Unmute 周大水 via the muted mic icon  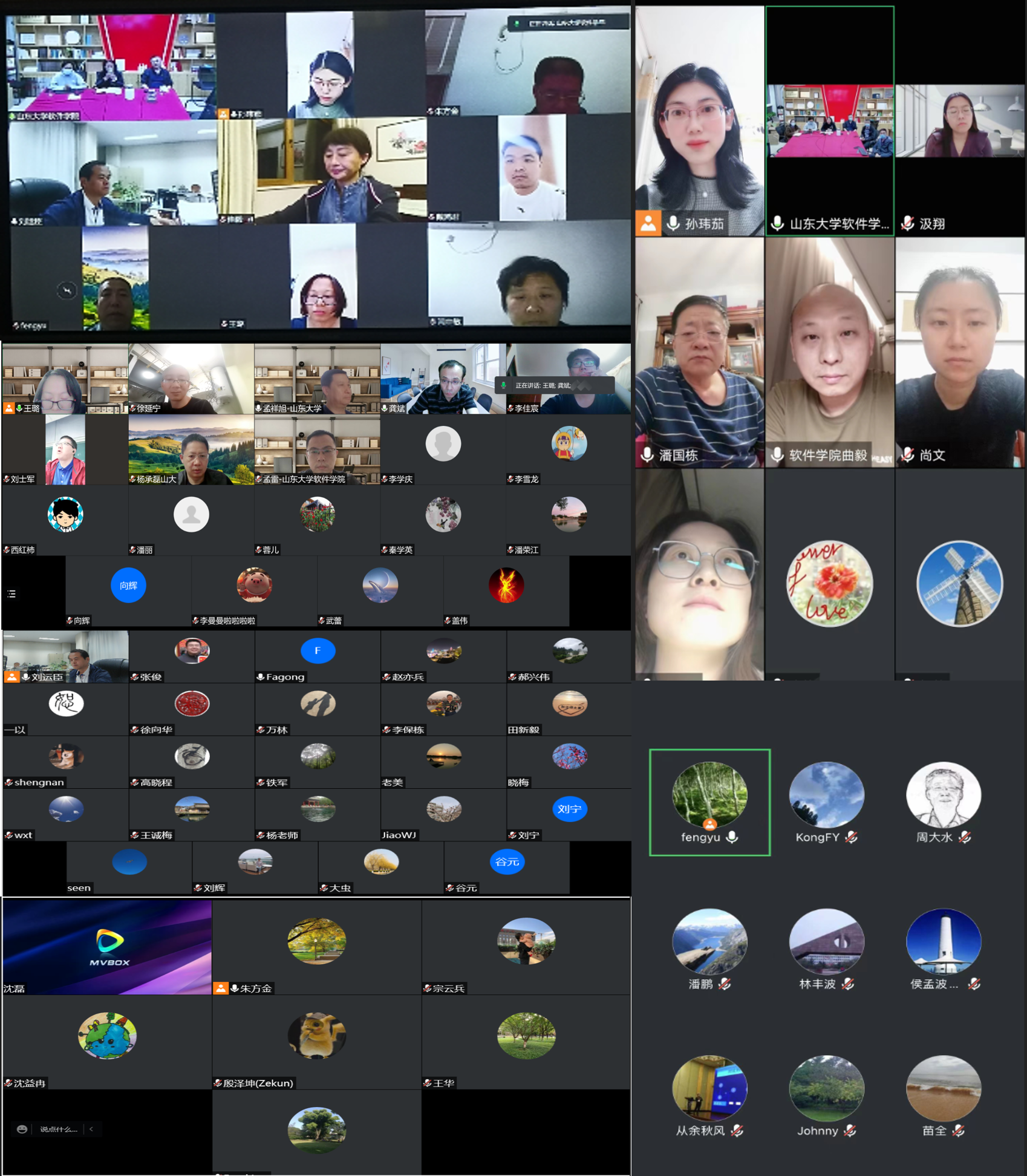click(x=965, y=837)
